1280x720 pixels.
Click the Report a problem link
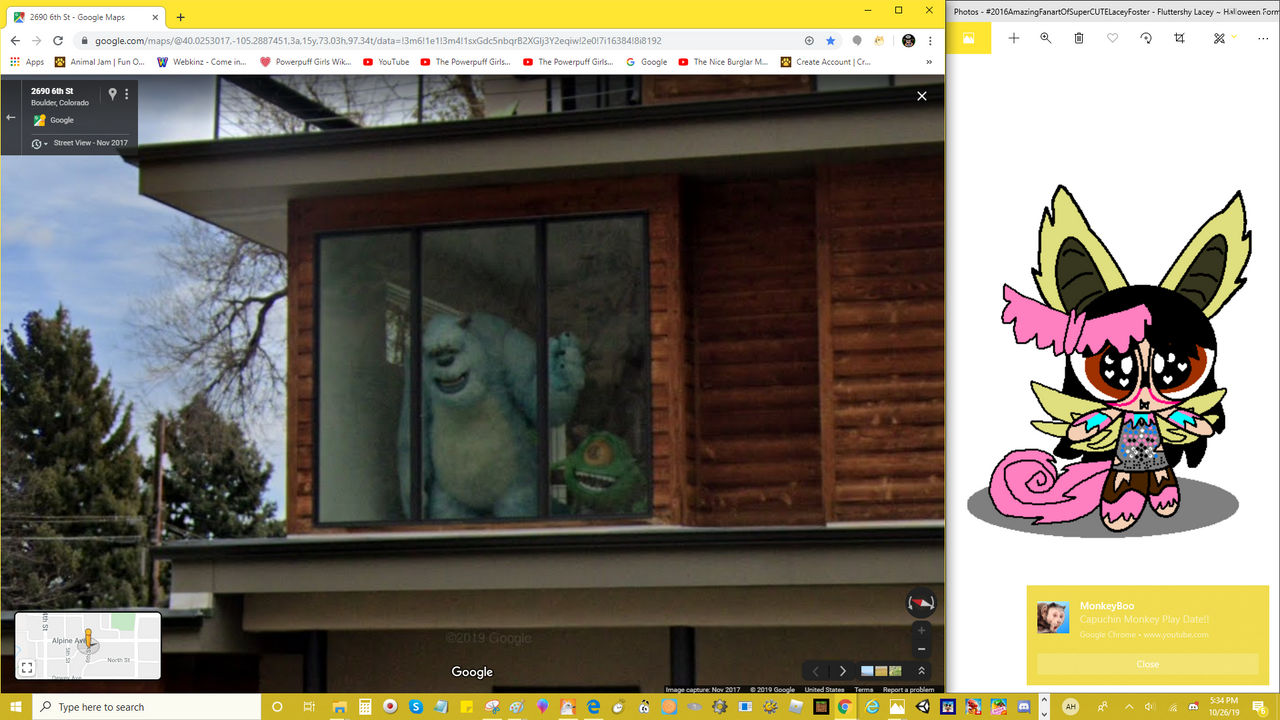click(x=908, y=689)
